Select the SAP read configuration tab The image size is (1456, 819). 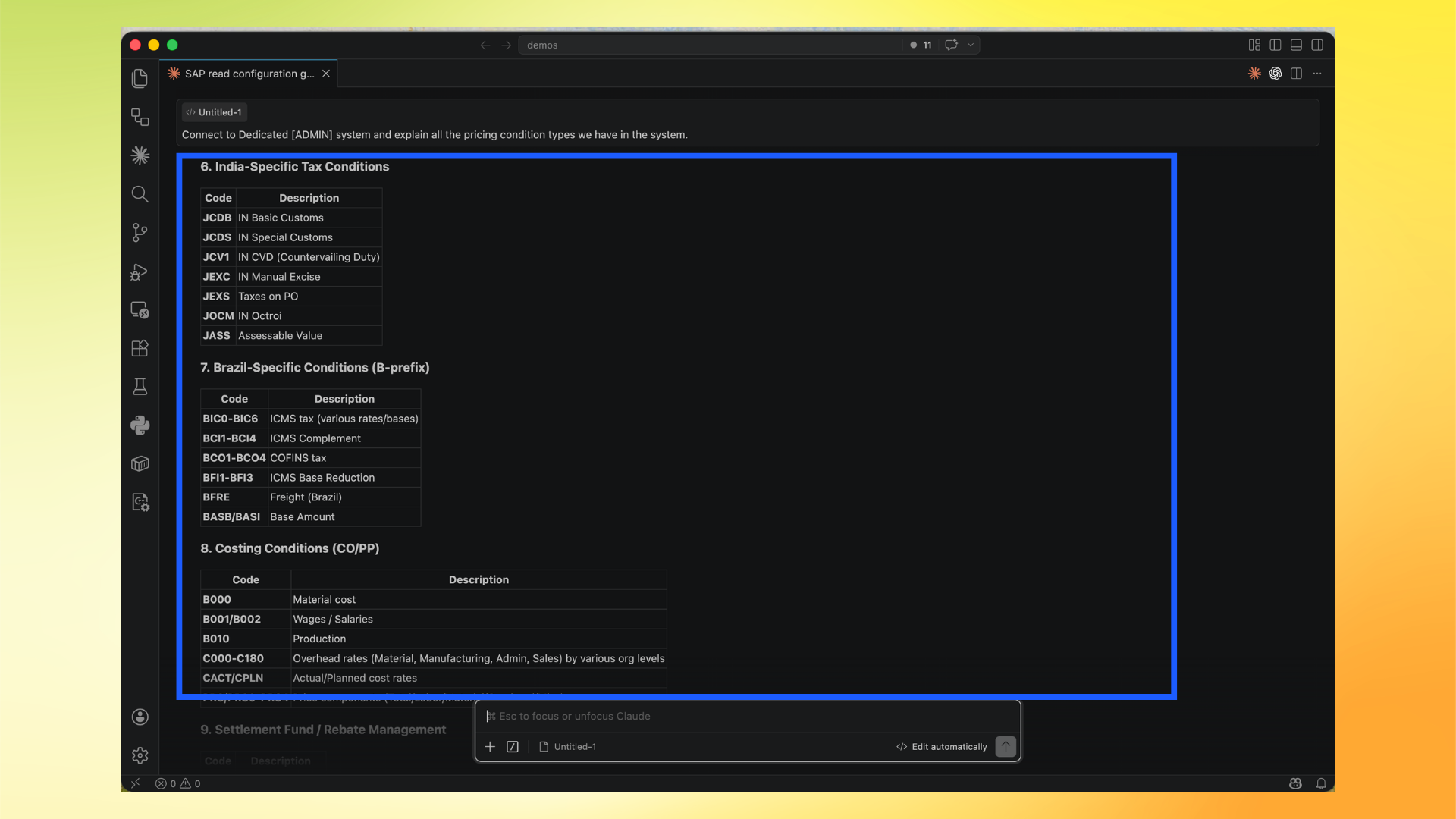click(249, 74)
